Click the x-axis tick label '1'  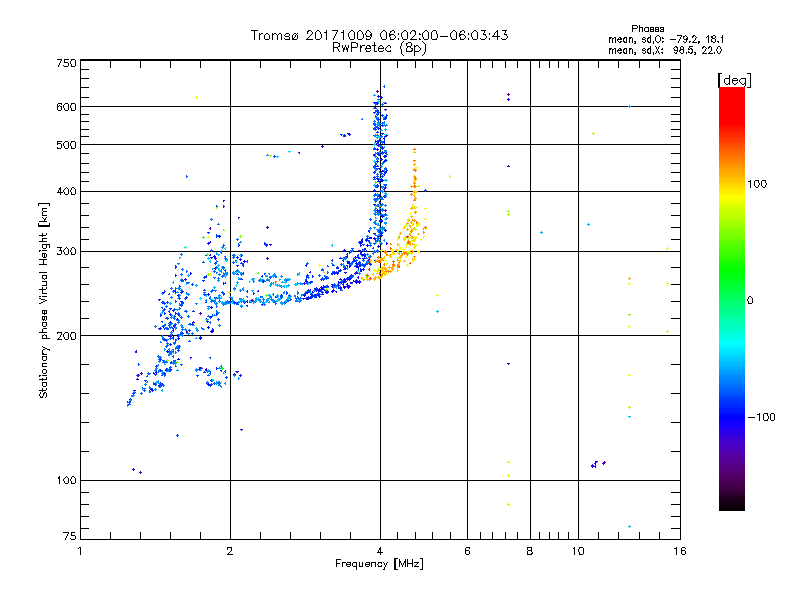[x=80, y=551]
